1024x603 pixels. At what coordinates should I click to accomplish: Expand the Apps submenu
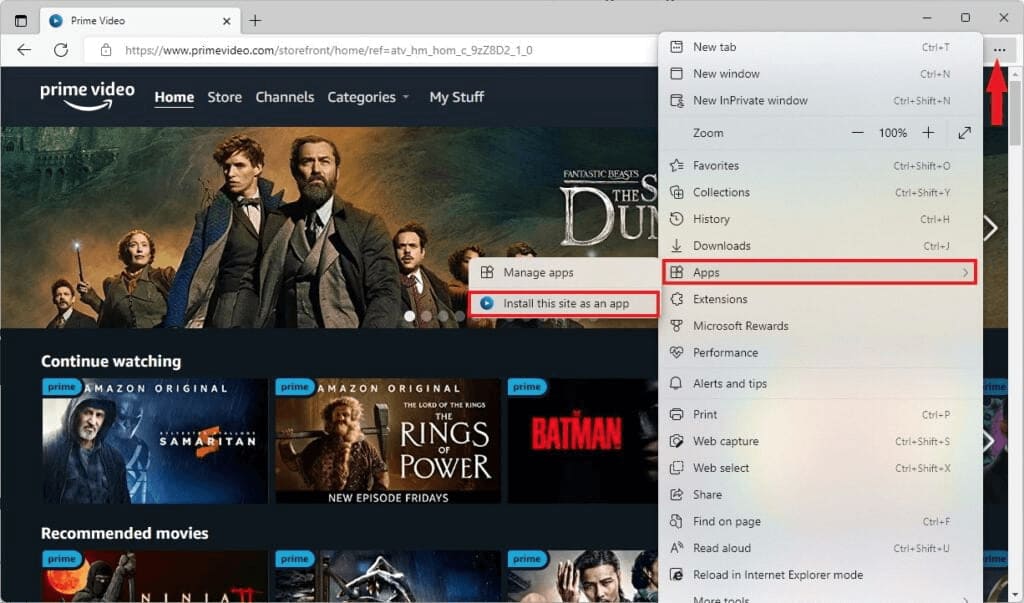point(820,272)
